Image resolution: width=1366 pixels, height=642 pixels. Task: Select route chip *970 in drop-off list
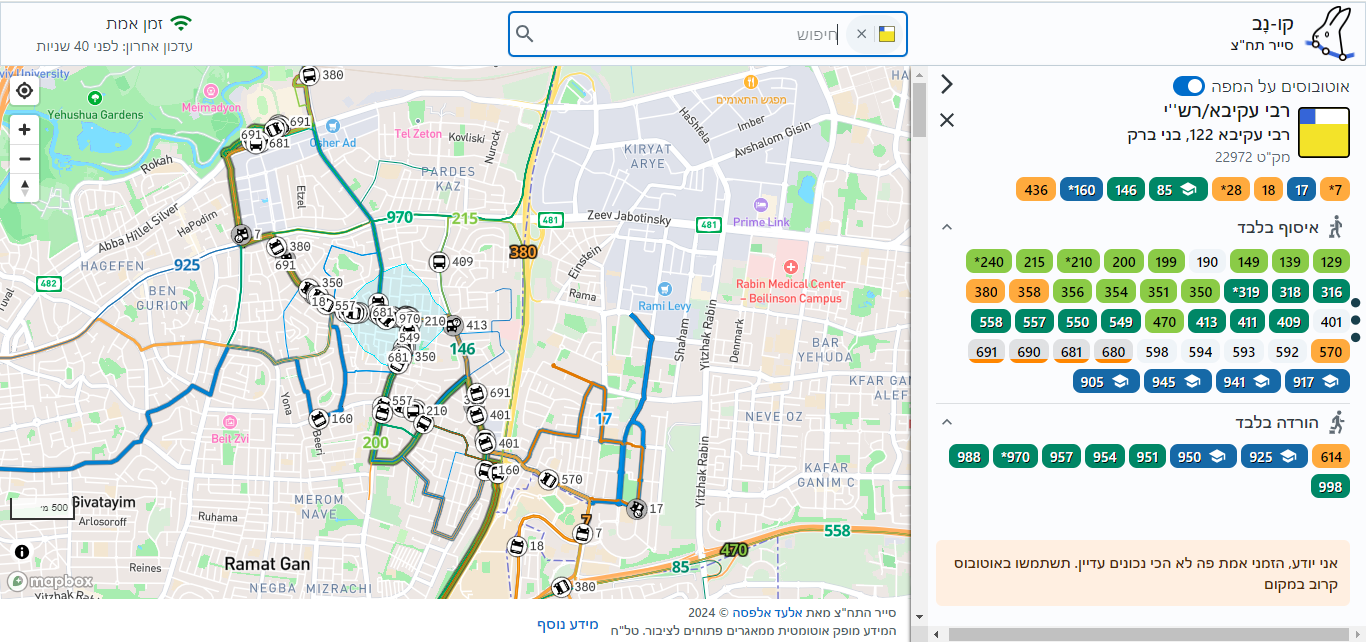tap(1015, 457)
